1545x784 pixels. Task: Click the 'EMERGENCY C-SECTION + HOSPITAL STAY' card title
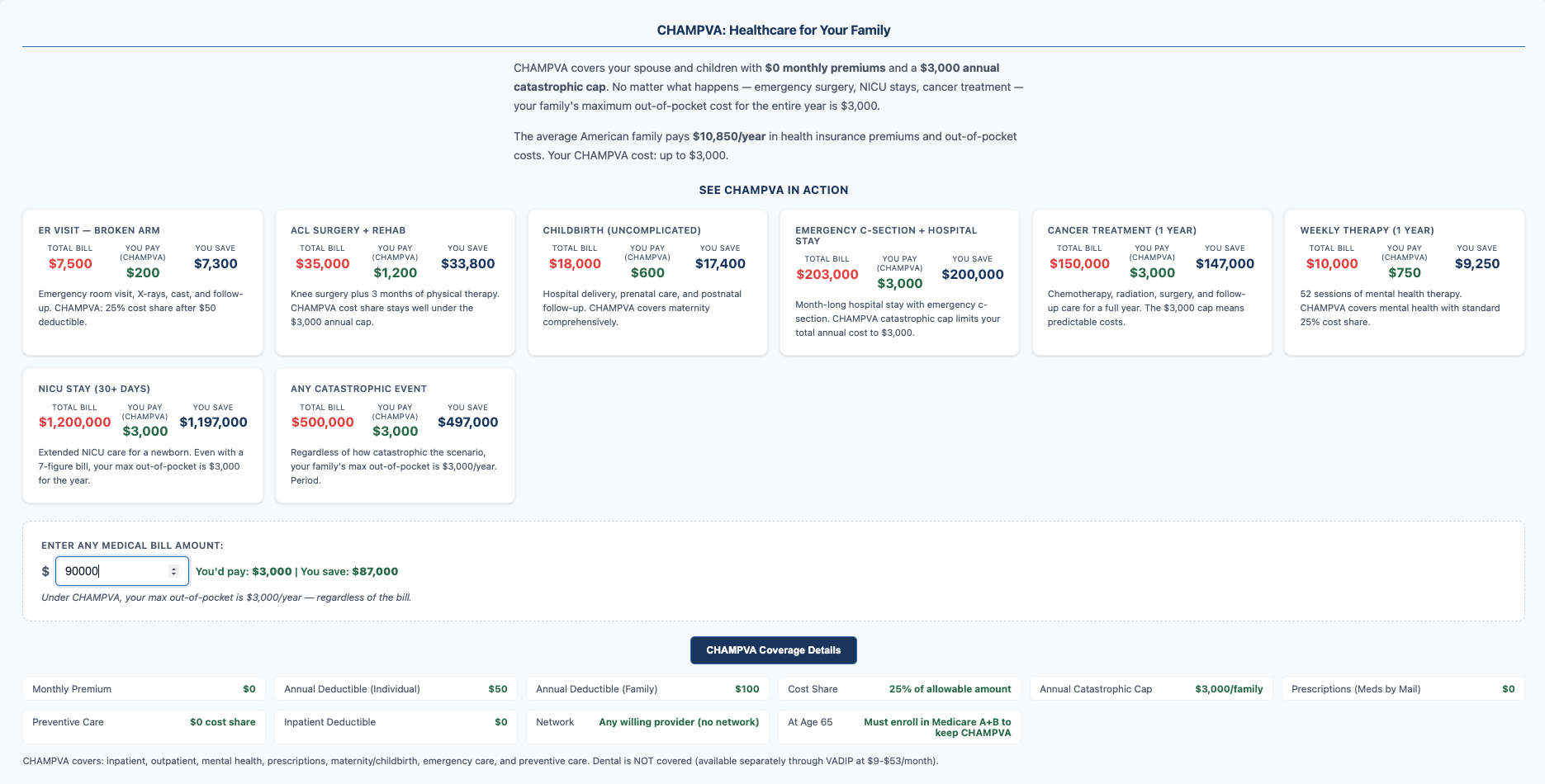886,235
